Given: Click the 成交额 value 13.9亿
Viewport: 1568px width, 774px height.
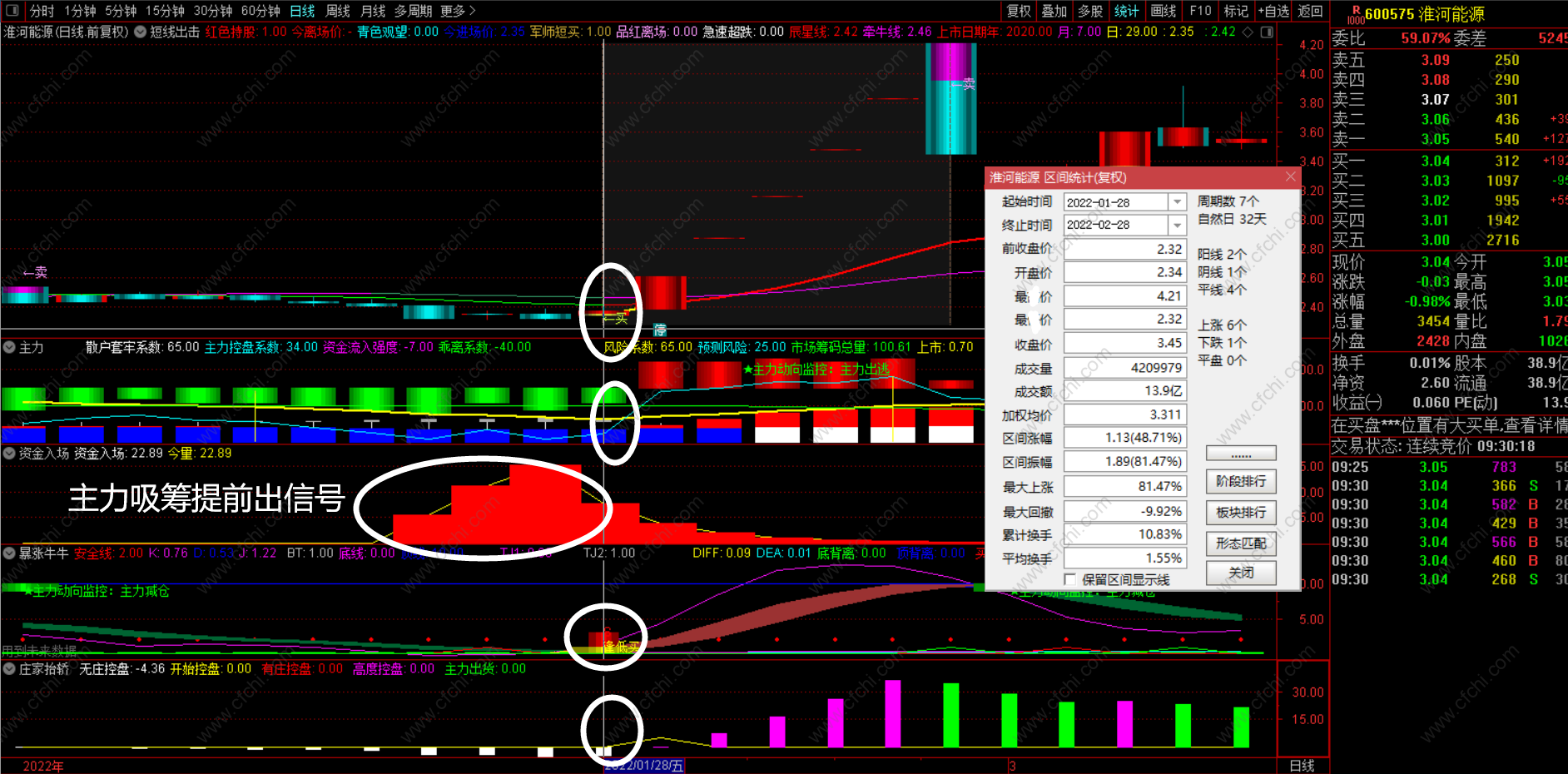Looking at the screenshot, I should click(x=1125, y=390).
